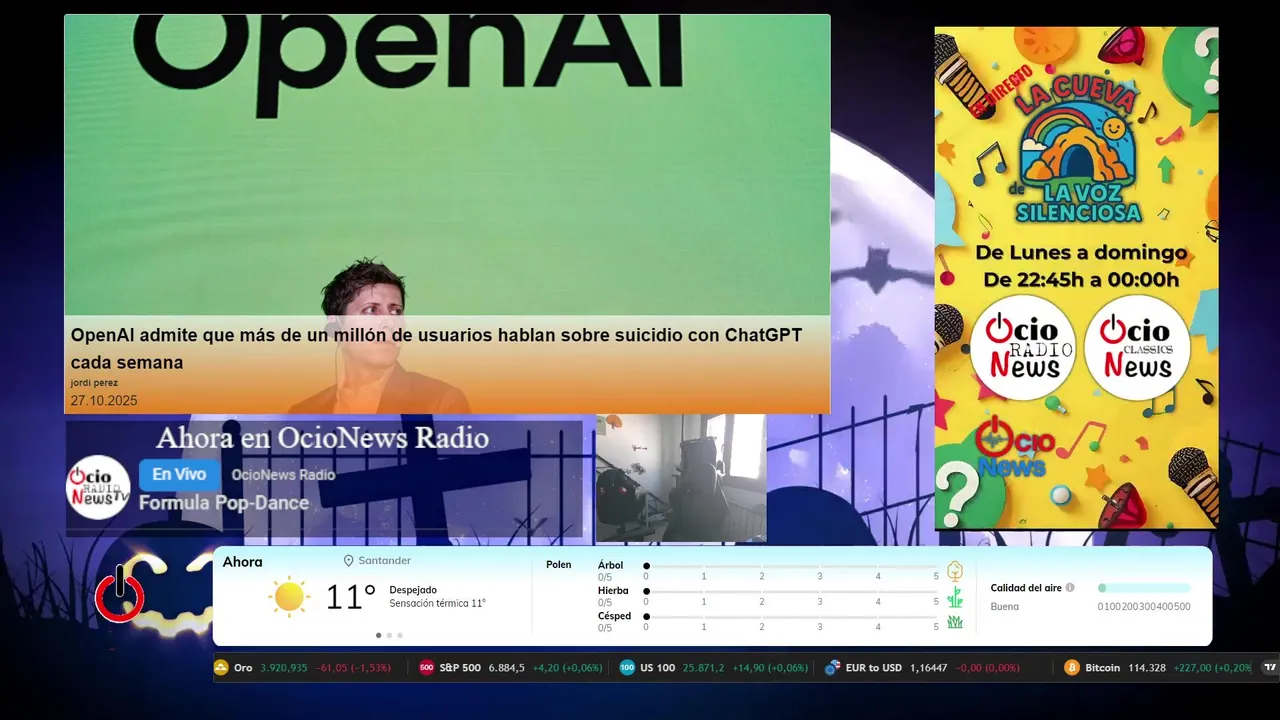1280x720 pixels.
Task: Click the Oro gold ticker icon
Action: (x=221, y=667)
